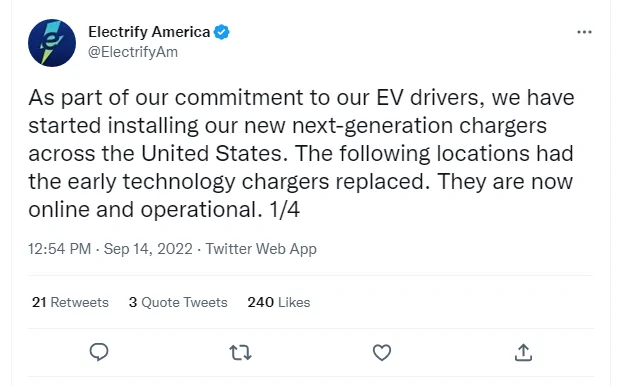
Task: Like the tweet with the heart icon
Action: [x=382, y=352]
